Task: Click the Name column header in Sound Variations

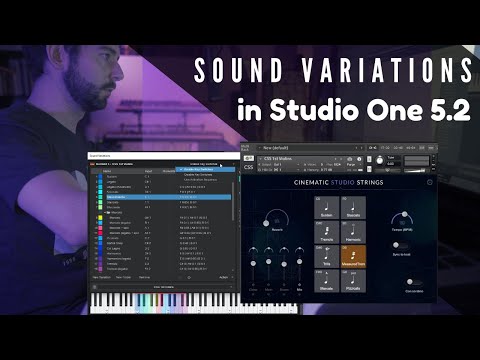Action: click(107, 171)
